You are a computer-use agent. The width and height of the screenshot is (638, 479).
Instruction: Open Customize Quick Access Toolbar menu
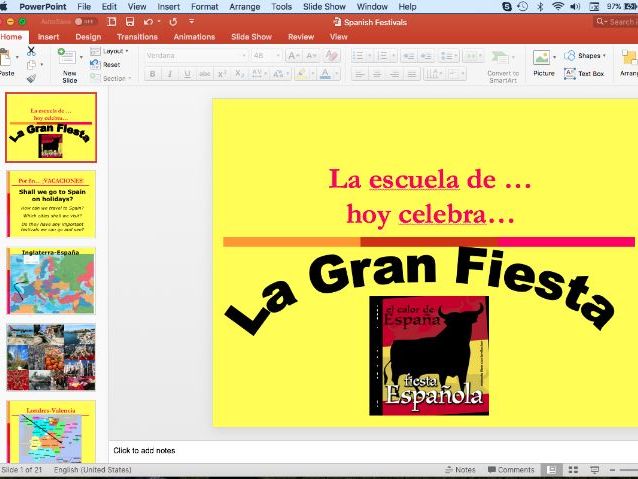coord(192,22)
